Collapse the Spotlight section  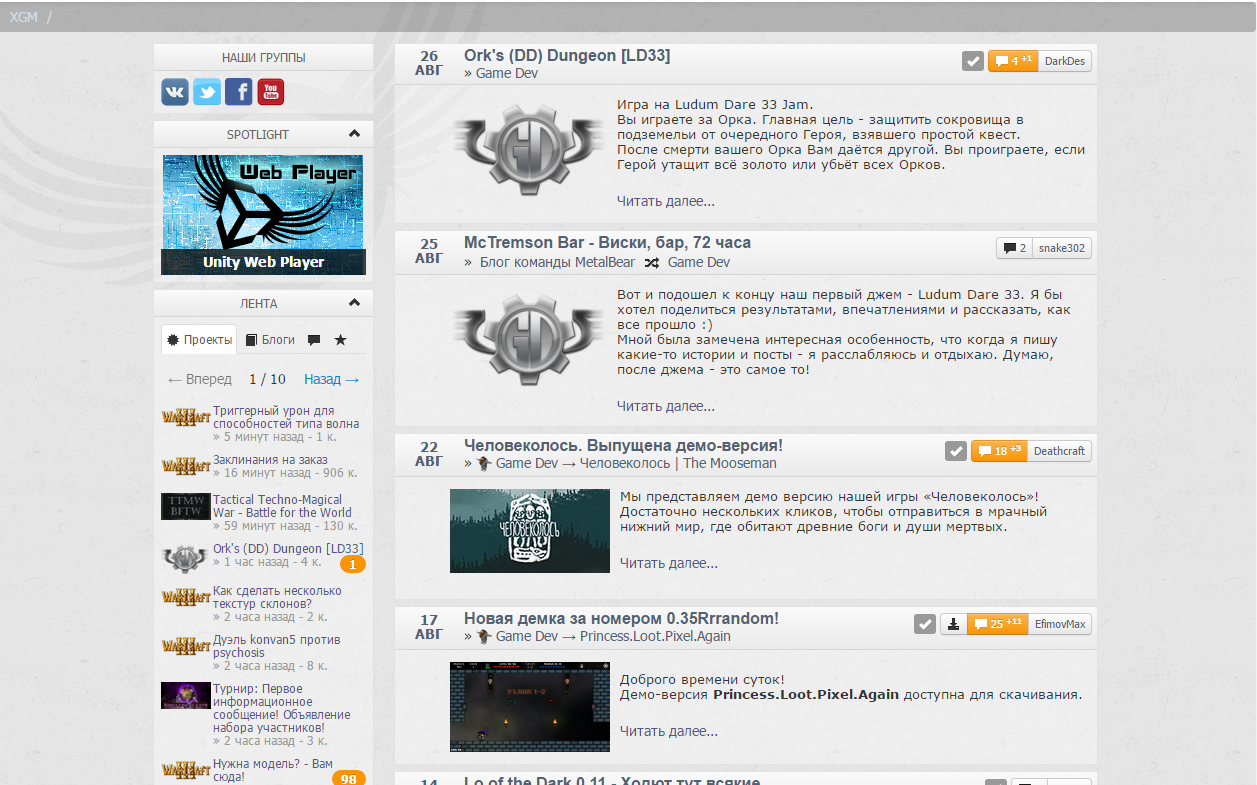(354, 134)
